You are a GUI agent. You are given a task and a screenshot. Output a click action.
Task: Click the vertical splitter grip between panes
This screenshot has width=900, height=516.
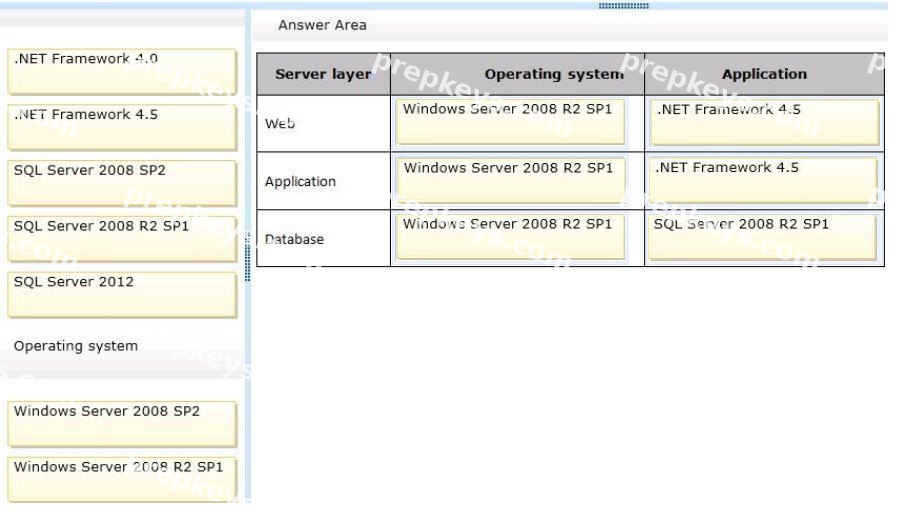tap(247, 257)
